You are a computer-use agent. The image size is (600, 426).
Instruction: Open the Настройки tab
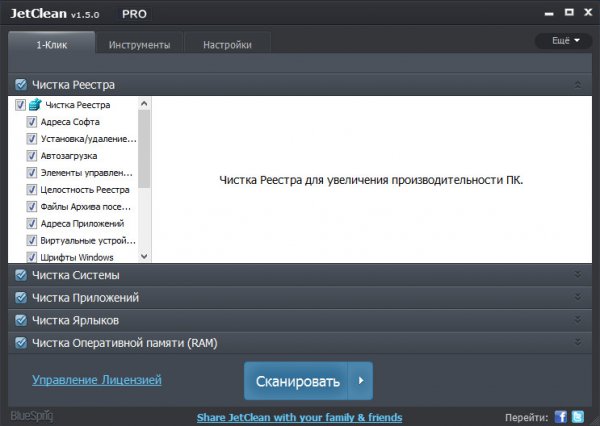click(227, 45)
